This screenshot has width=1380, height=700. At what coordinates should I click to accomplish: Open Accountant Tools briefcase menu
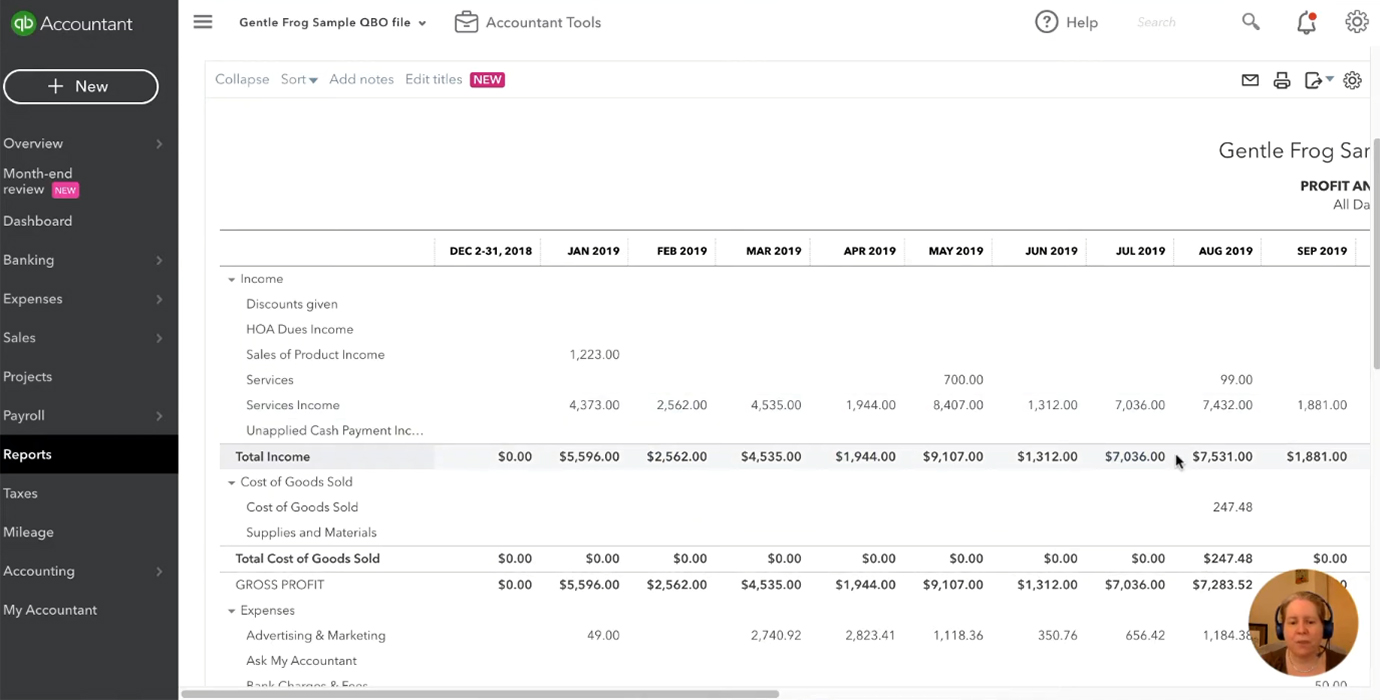click(527, 22)
